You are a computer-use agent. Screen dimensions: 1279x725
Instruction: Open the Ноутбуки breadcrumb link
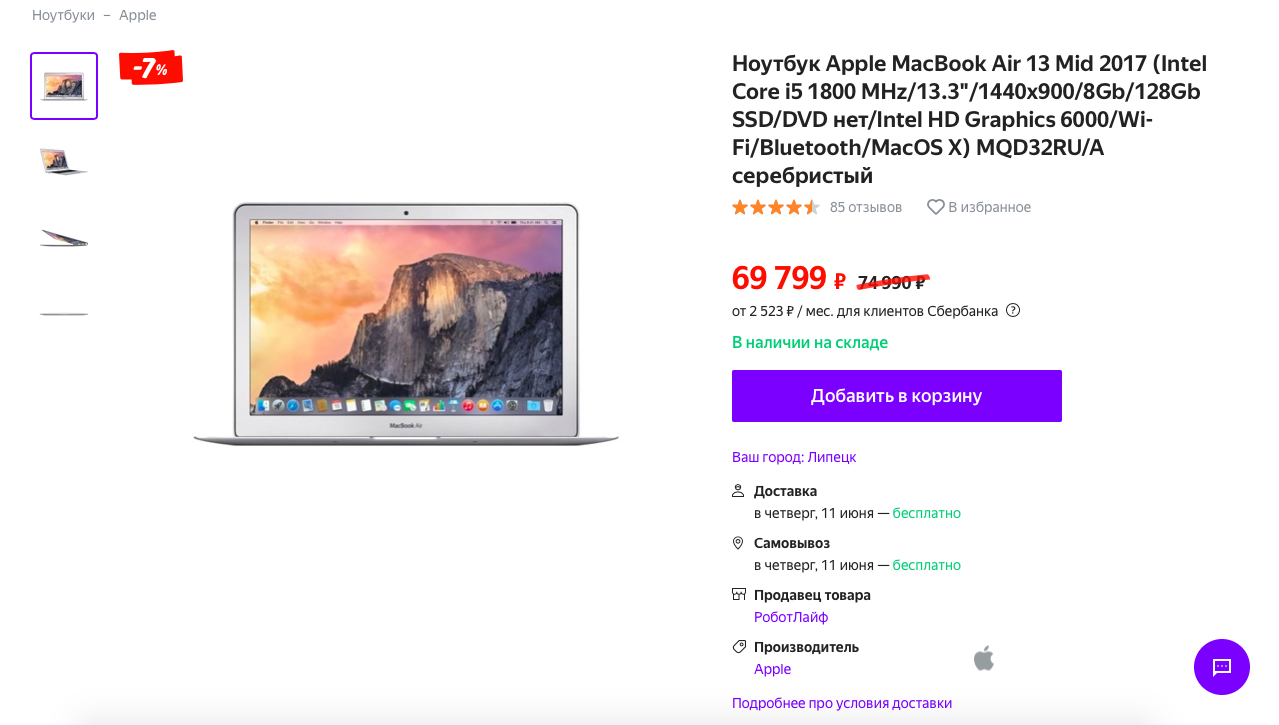tap(63, 15)
